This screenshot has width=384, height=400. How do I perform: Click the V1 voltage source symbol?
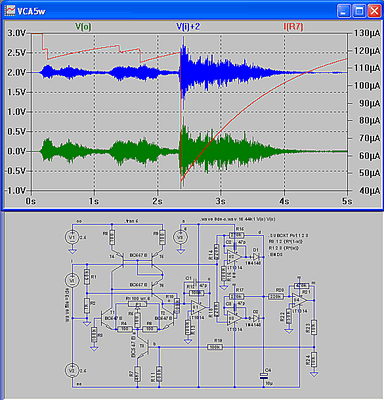[71, 237]
